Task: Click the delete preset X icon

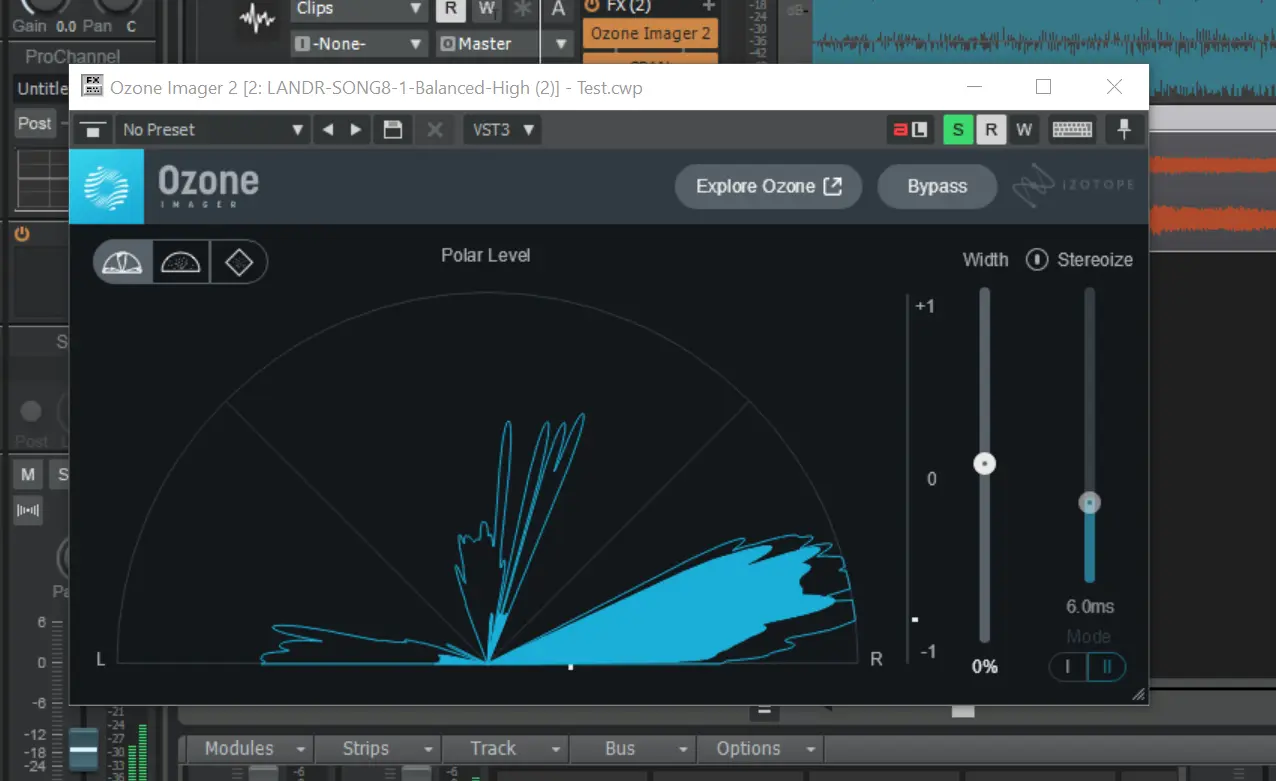Action: pyautogui.click(x=435, y=130)
